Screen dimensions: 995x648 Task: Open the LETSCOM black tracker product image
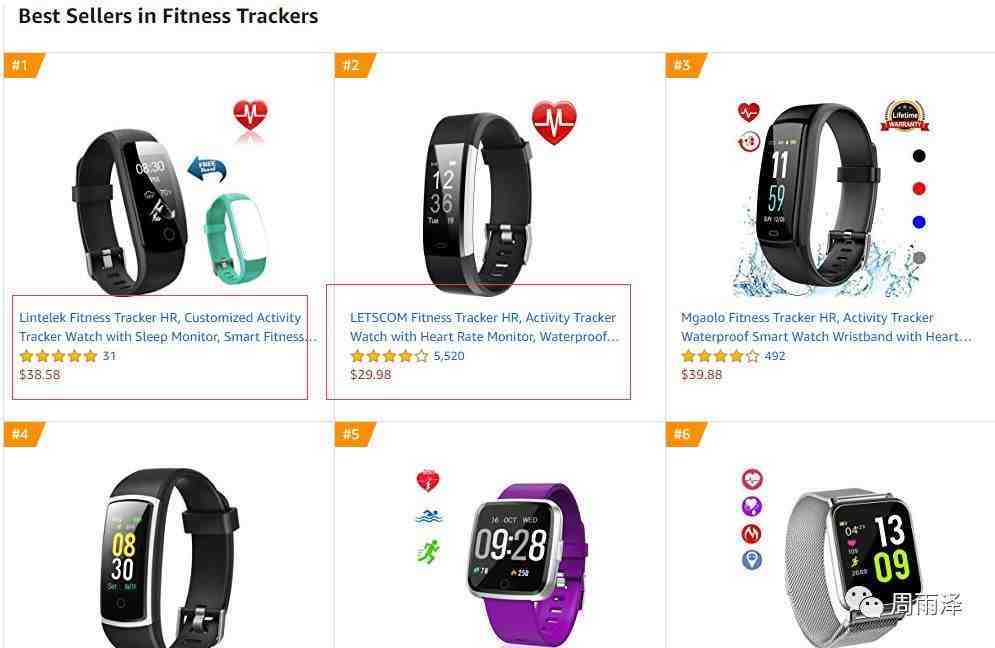[498, 198]
